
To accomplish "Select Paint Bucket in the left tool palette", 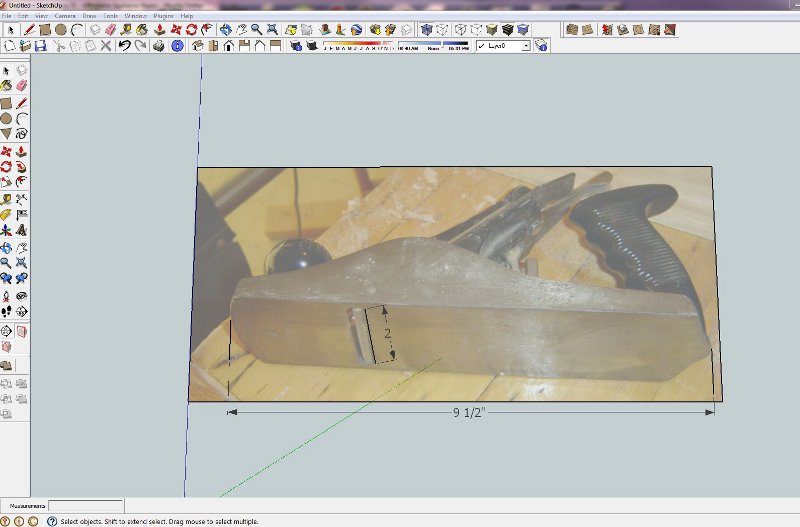I will 6,85.
